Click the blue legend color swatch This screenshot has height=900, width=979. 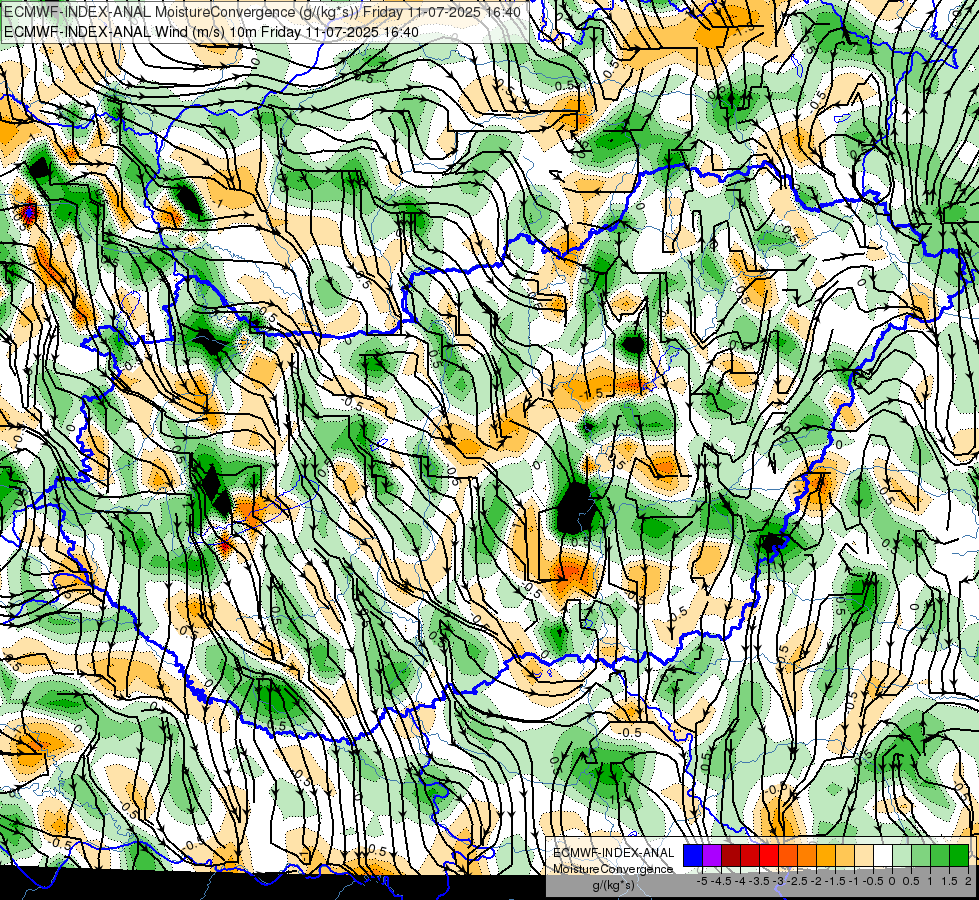(x=693, y=855)
